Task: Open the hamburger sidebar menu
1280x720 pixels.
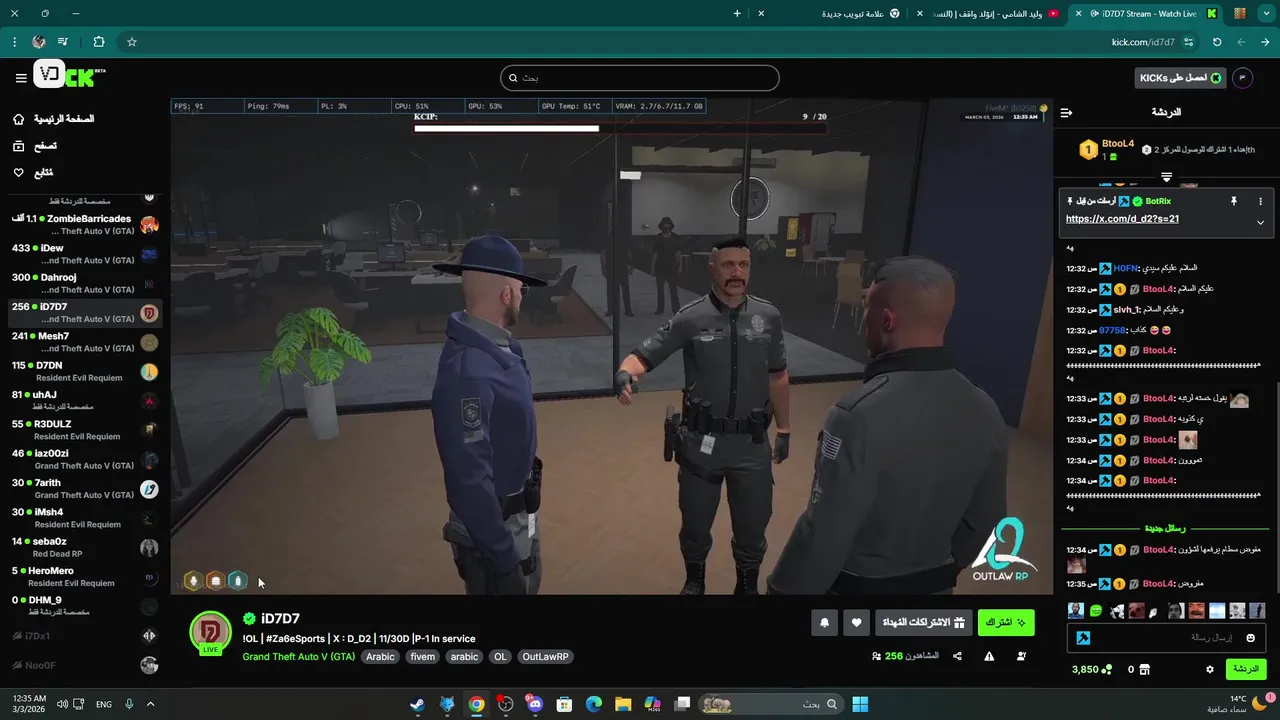Action: click(x=21, y=77)
